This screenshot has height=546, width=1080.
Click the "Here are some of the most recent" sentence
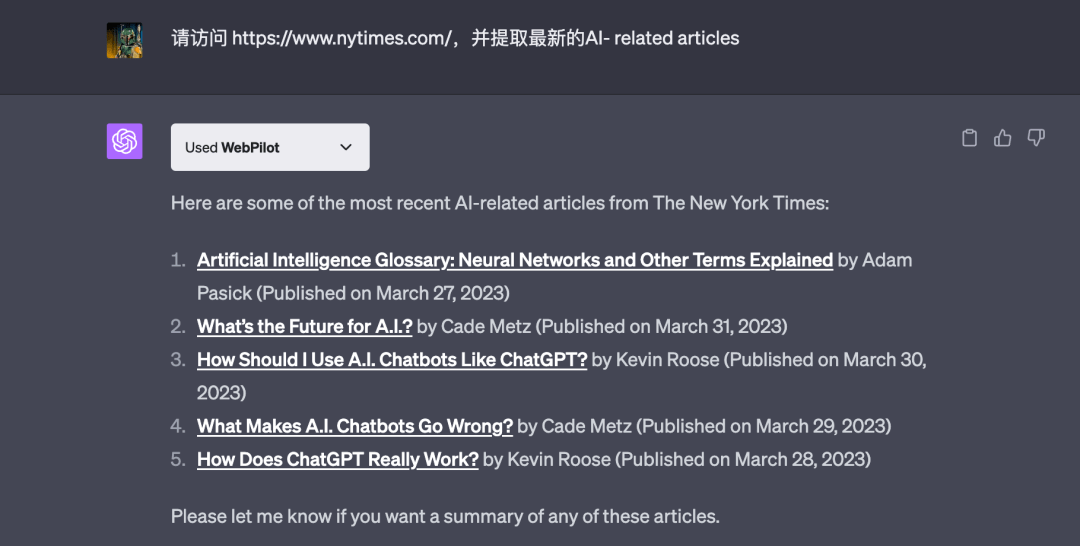coord(500,203)
